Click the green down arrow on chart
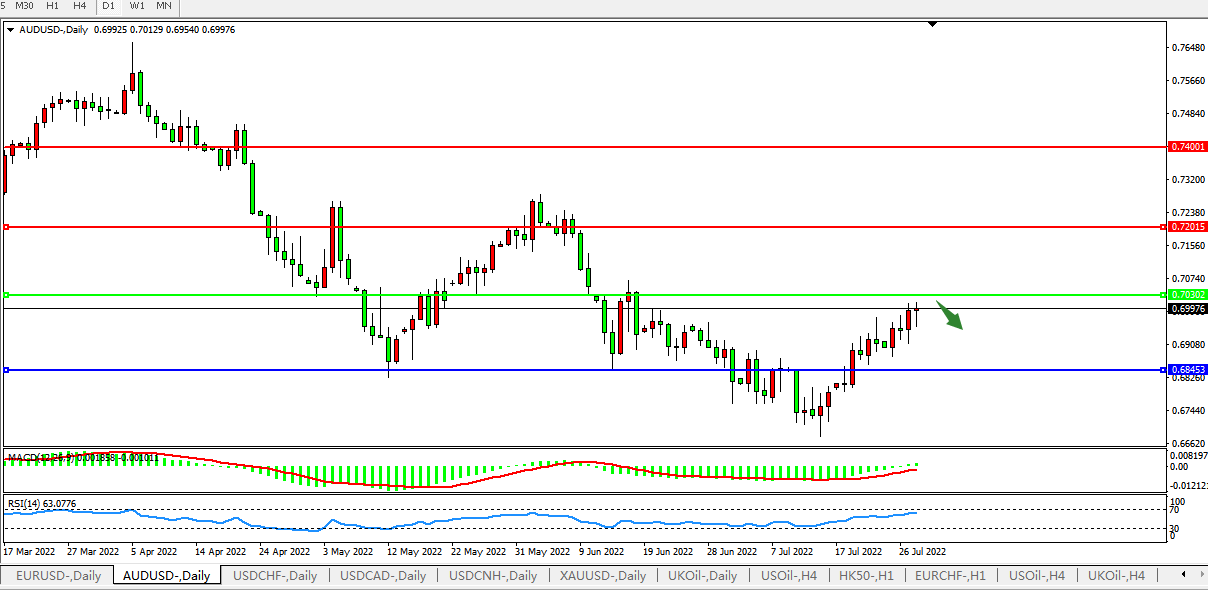This screenshot has height=590, width=1208. [x=950, y=315]
